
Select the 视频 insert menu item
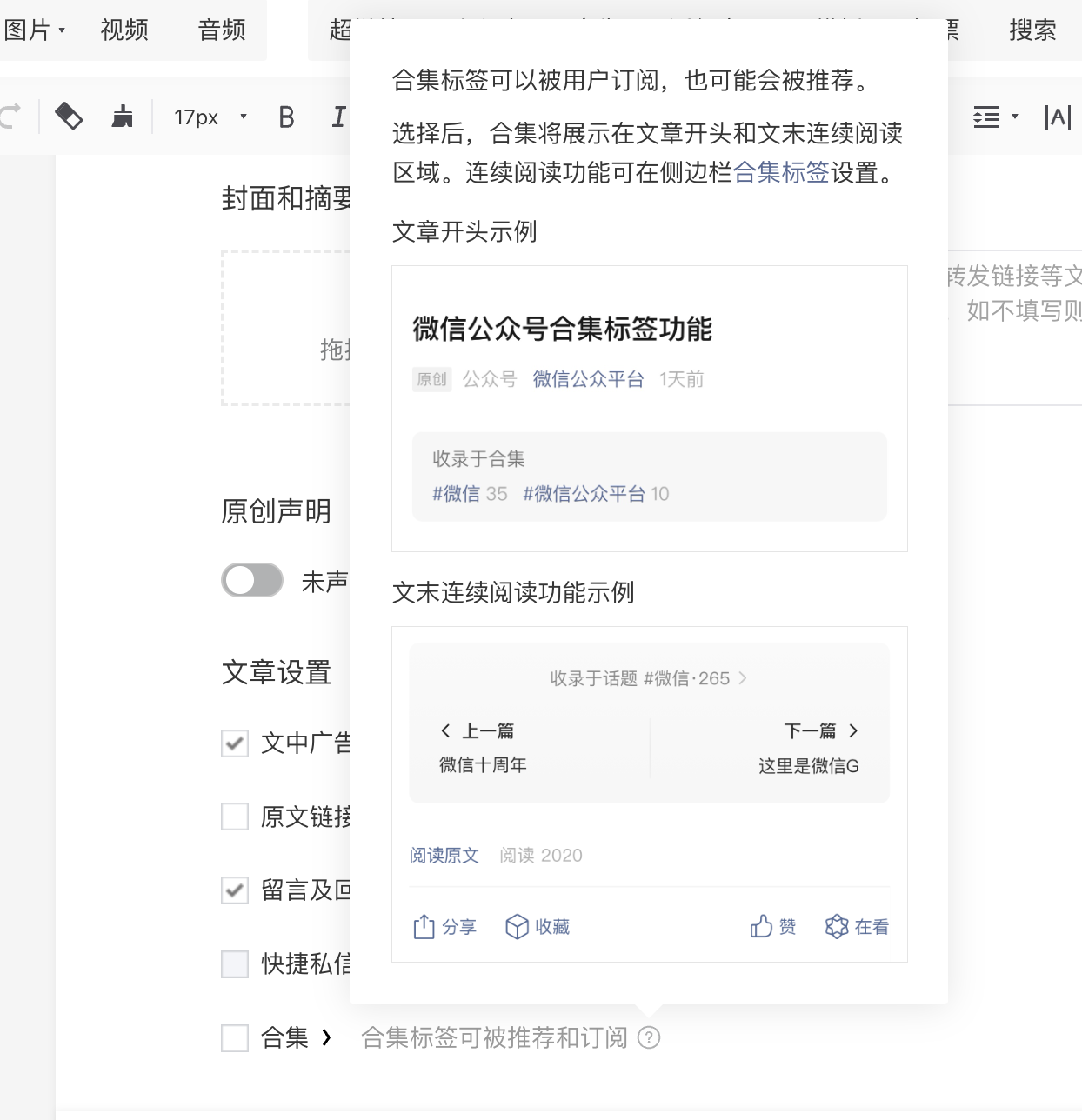[x=124, y=30]
